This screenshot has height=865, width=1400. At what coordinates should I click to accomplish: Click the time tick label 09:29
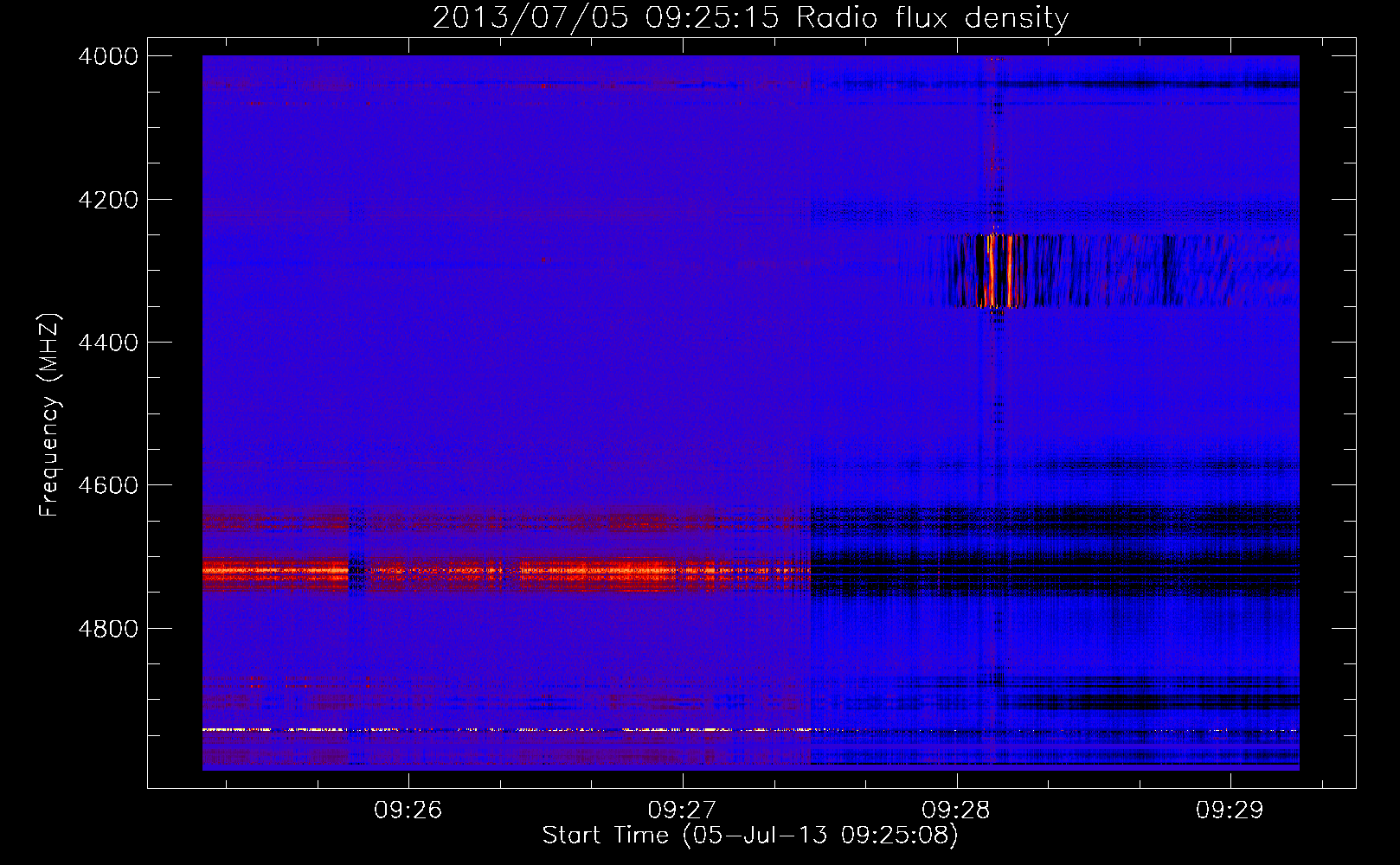pos(1230,810)
